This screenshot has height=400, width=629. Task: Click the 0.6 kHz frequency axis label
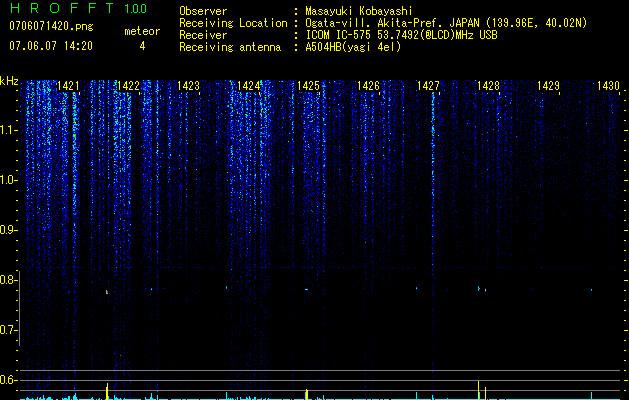tap(8, 380)
